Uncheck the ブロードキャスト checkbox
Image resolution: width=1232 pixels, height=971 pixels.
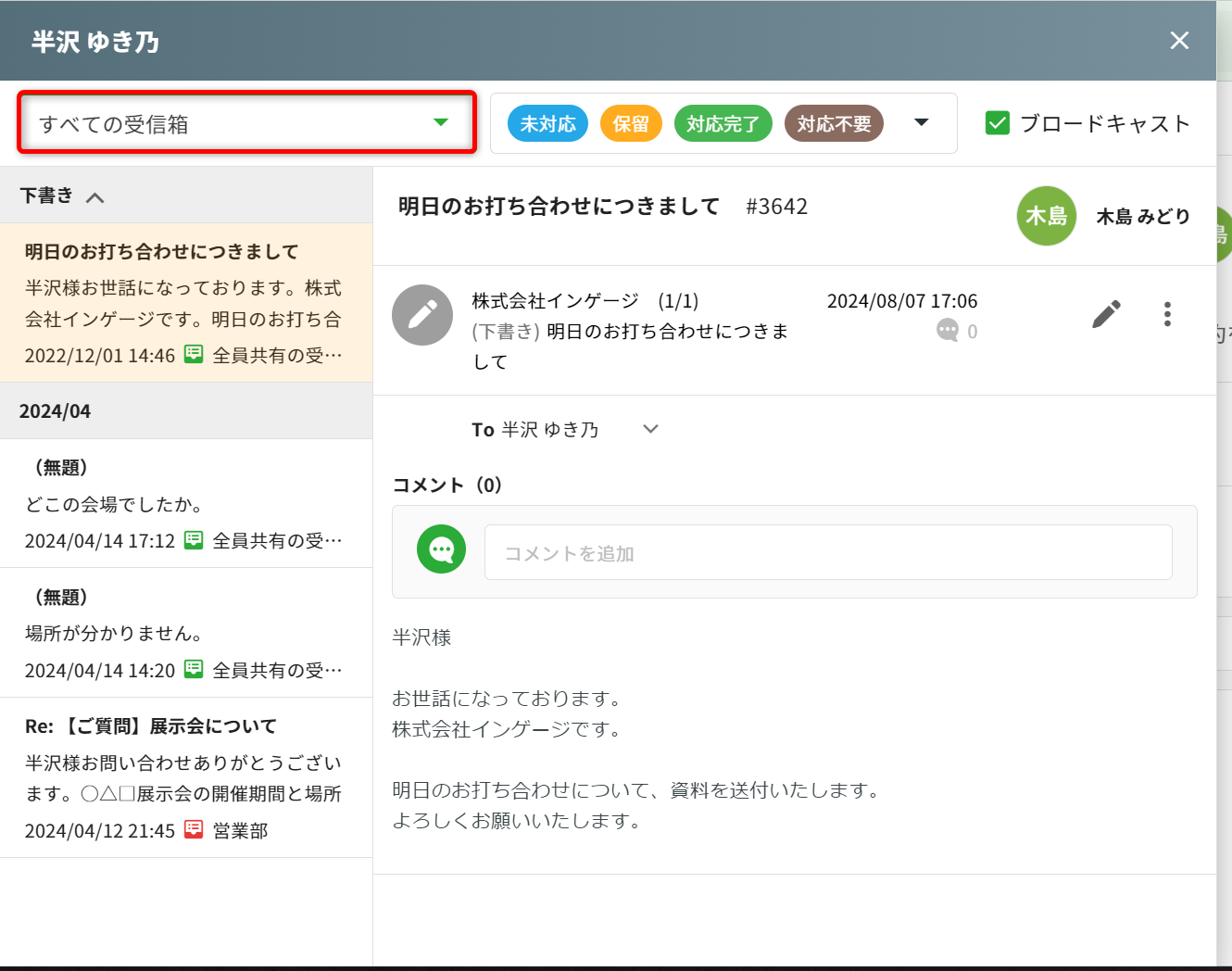click(998, 123)
